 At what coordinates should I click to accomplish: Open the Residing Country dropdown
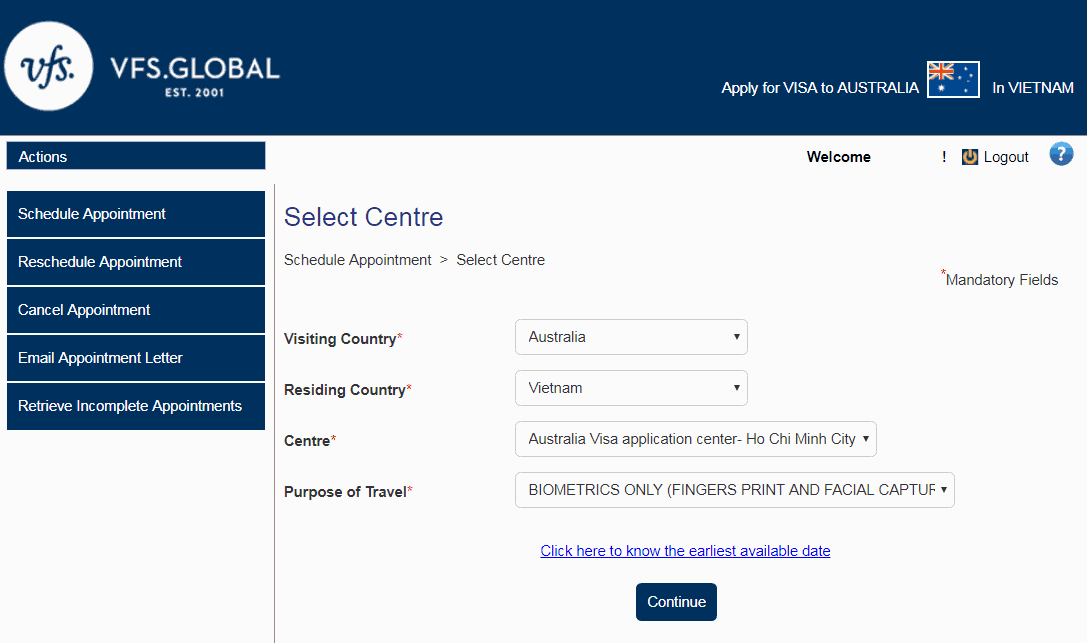coord(631,388)
